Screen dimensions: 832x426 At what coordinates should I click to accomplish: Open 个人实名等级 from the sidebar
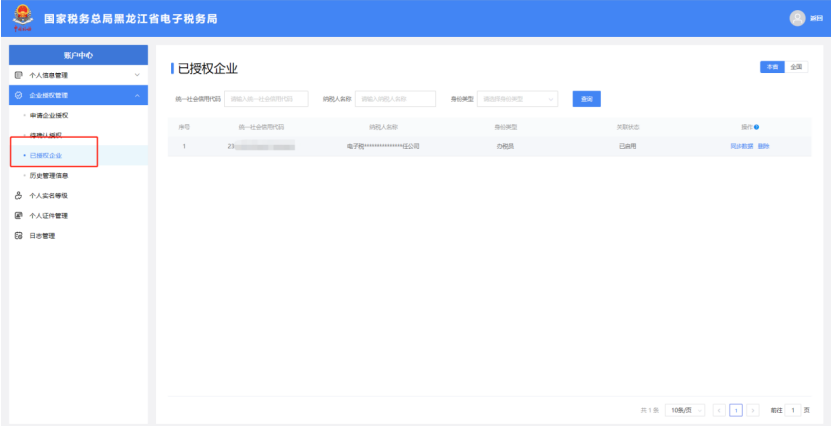click(48, 196)
